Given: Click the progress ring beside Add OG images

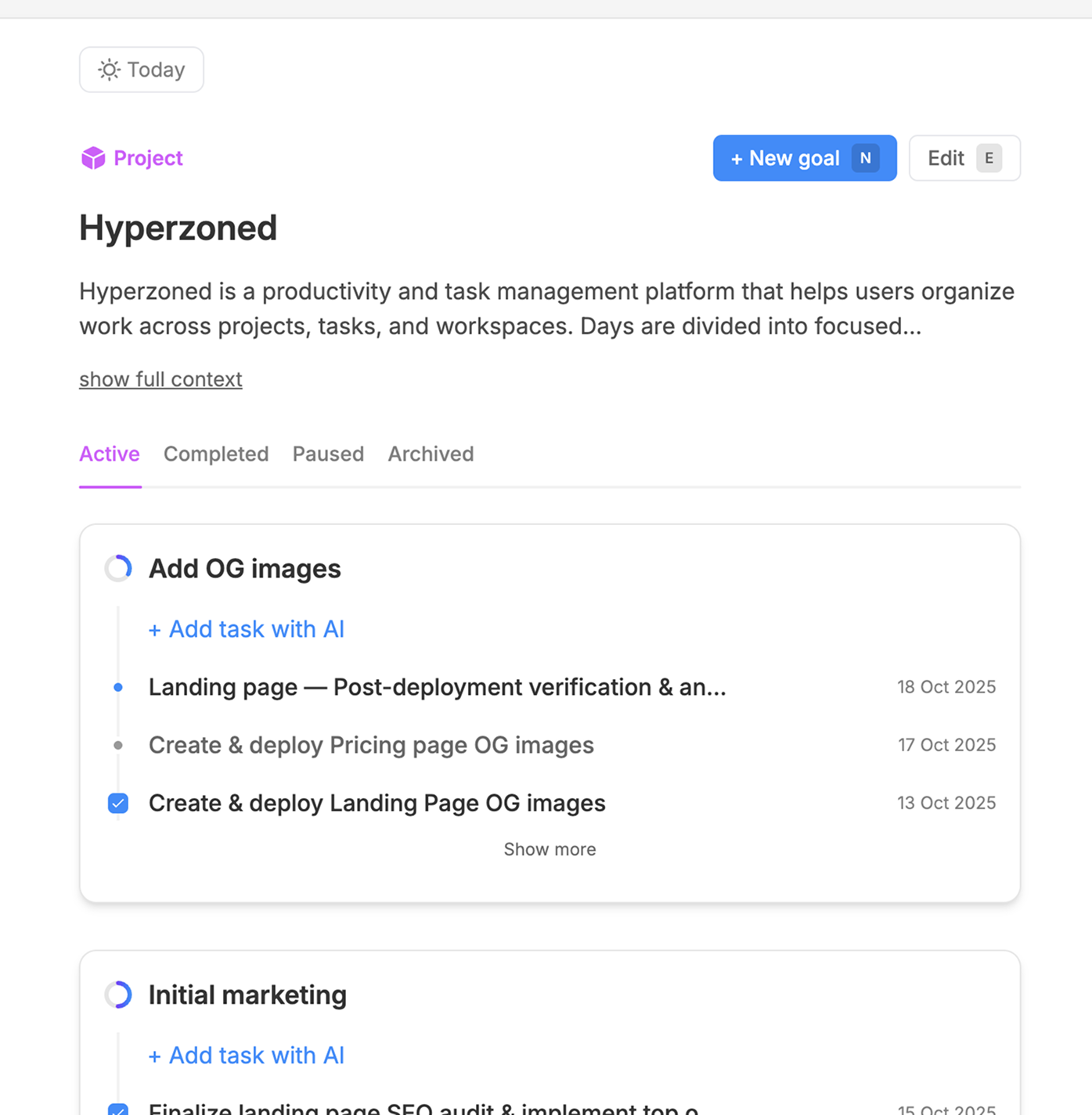Looking at the screenshot, I should point(118,567).
